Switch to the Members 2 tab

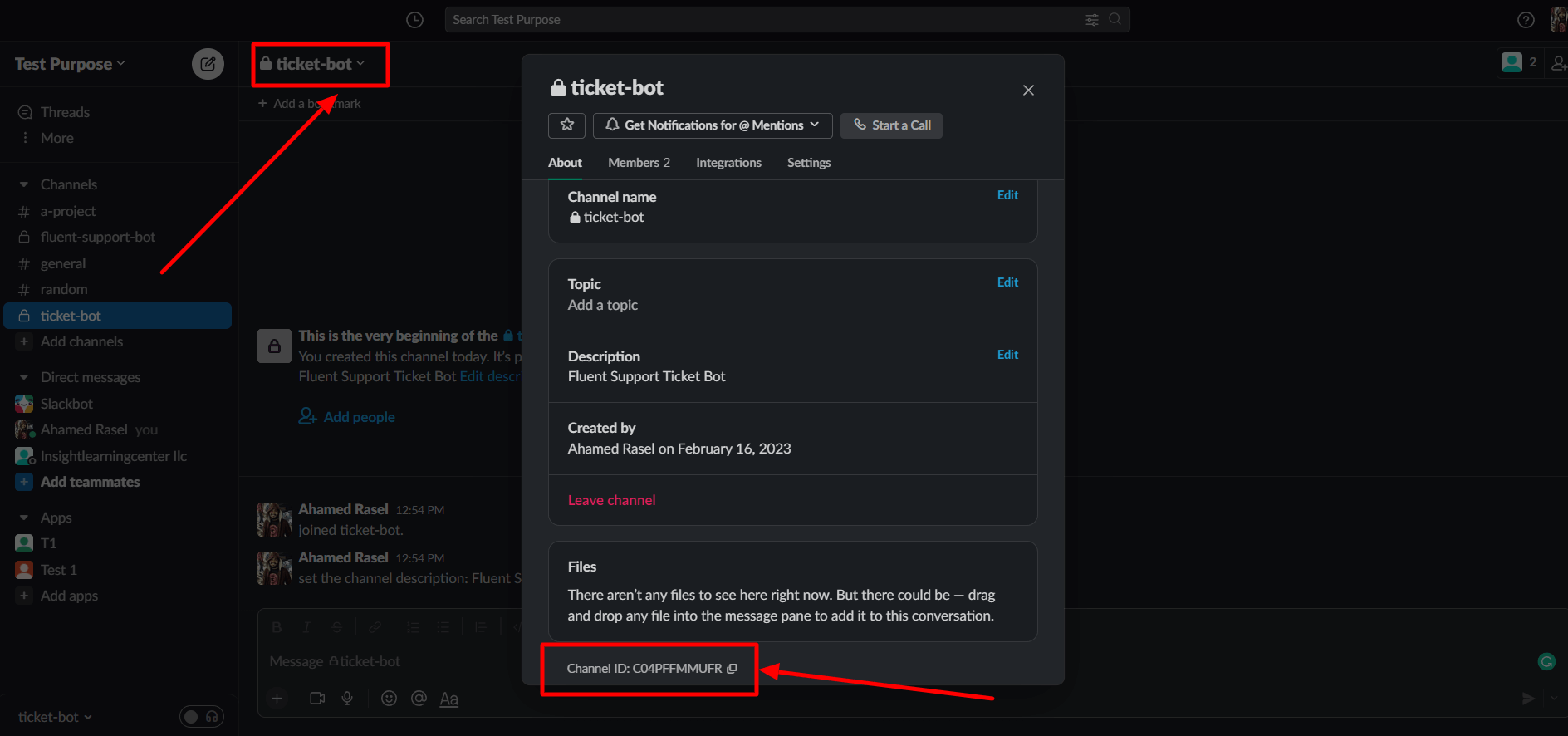639,163
